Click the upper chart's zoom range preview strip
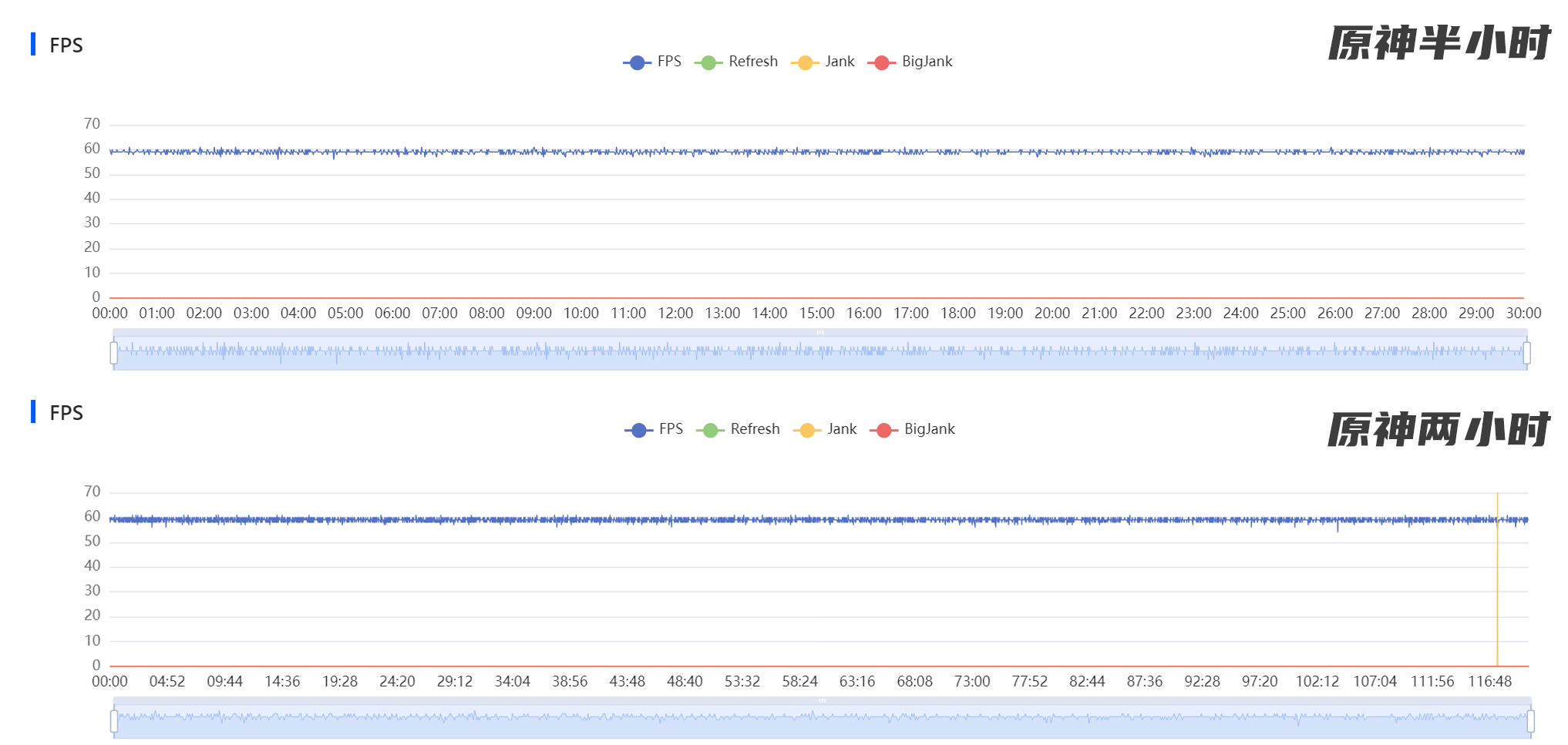Screen dimensions: 1568x745 tap(820, 353)
